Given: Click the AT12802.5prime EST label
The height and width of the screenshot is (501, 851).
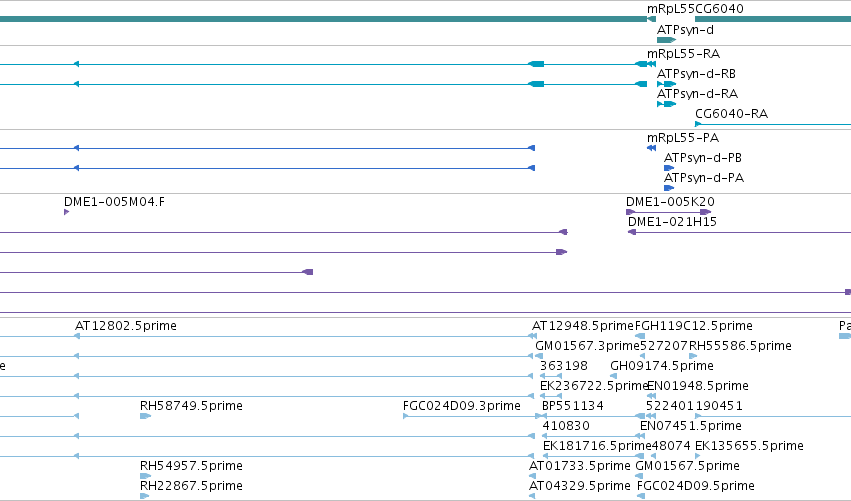Looking at the screenshot, I should [x=126, y=326].
